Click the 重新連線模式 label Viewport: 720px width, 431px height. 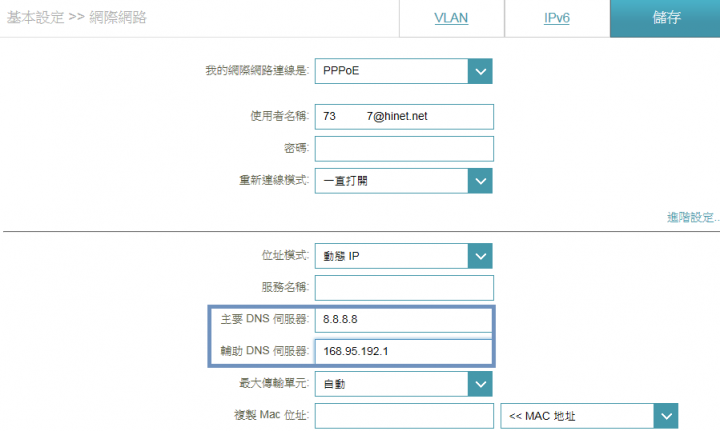[274, 180]
